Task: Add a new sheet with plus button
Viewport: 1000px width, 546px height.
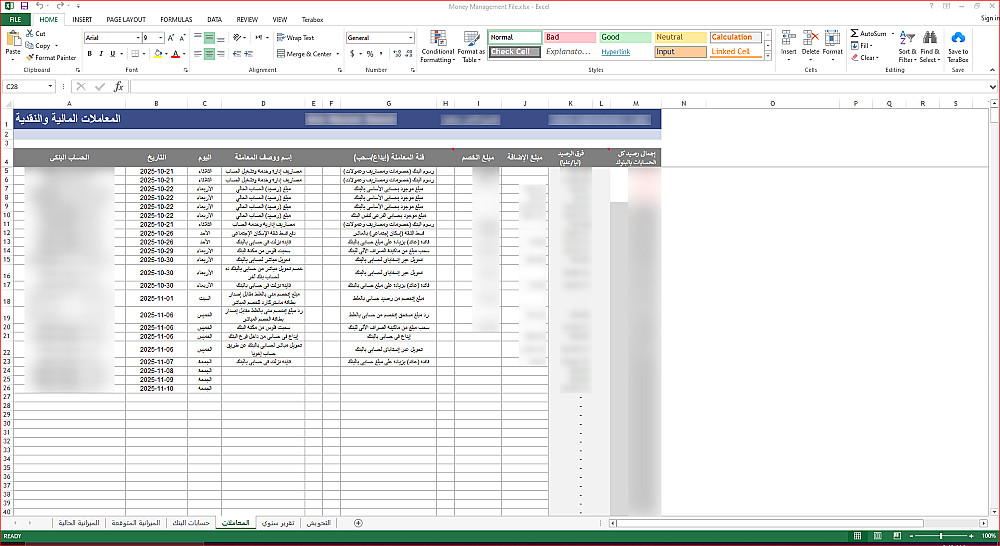Action: (358, 523)
